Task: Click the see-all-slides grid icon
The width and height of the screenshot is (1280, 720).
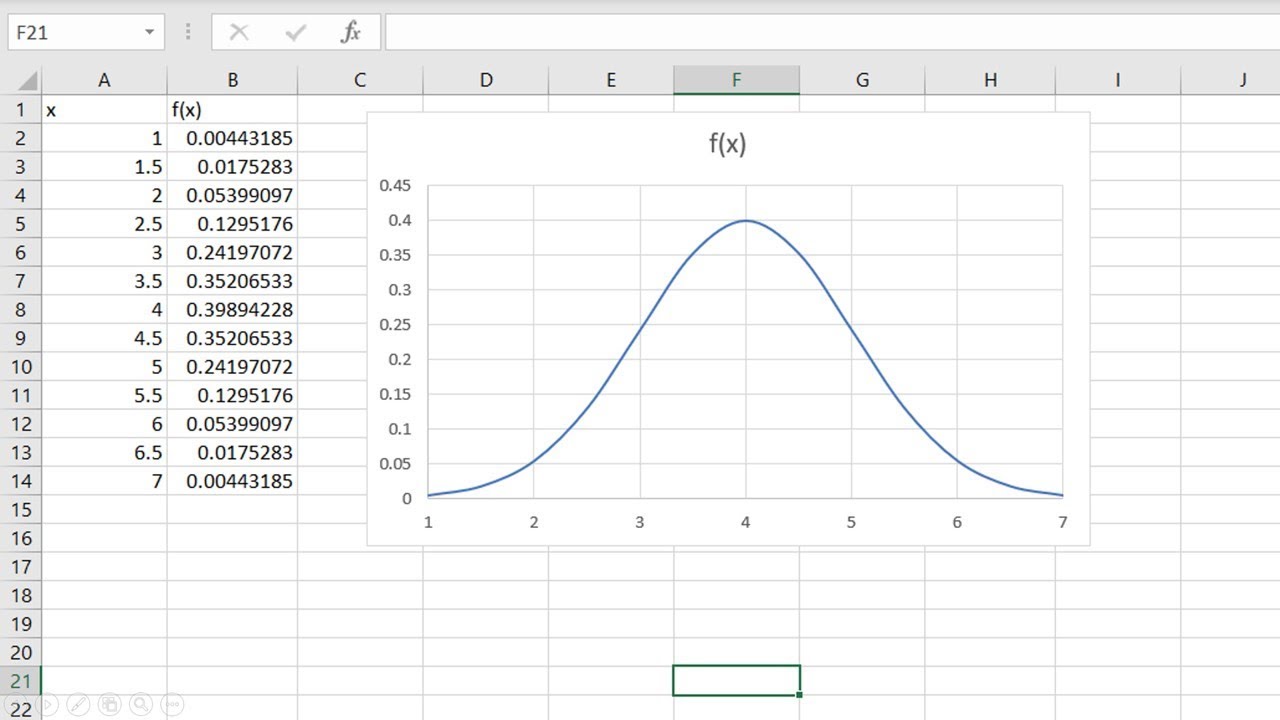Action: [x=109, y=704]
